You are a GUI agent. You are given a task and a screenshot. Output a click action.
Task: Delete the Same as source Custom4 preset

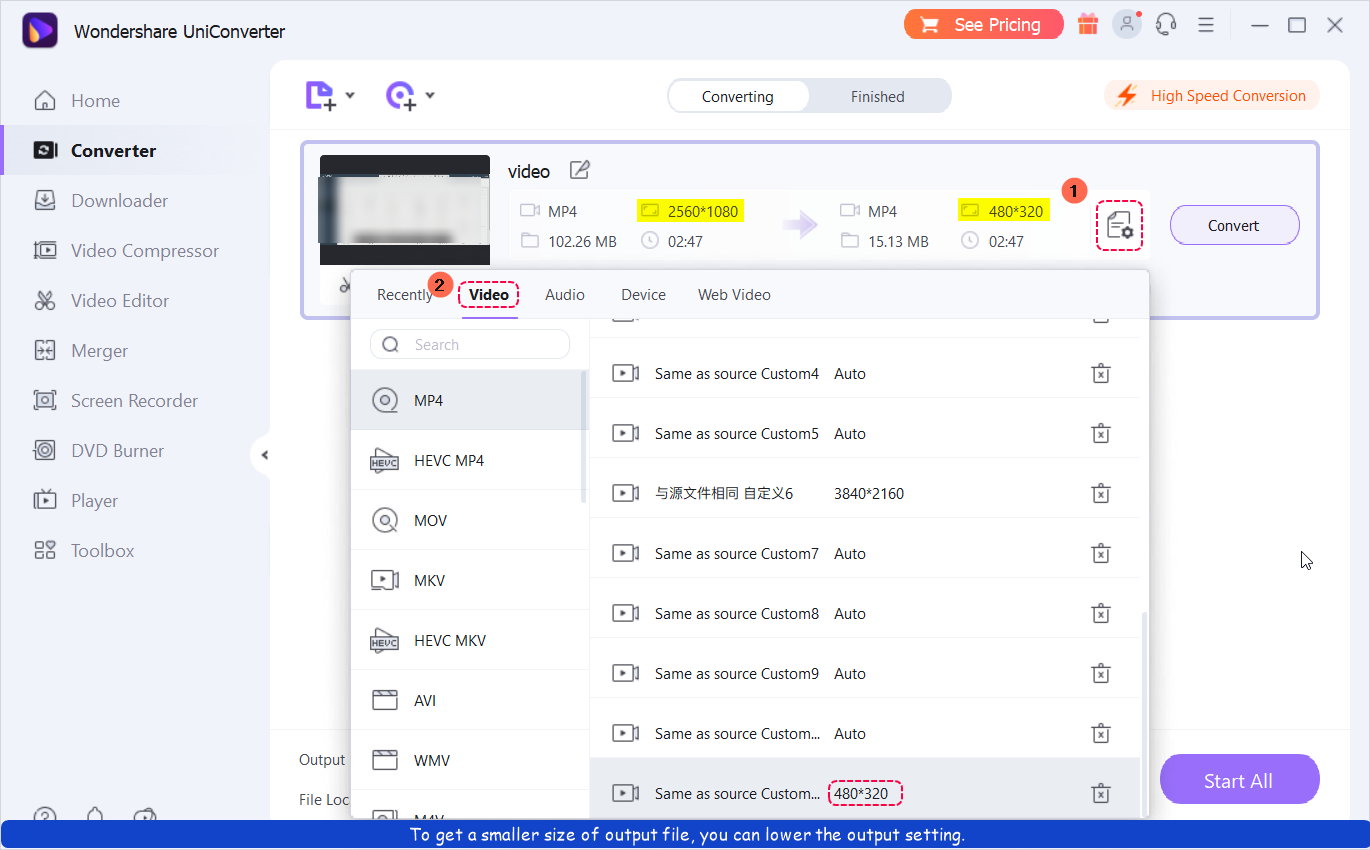[x=1100, y=374]
